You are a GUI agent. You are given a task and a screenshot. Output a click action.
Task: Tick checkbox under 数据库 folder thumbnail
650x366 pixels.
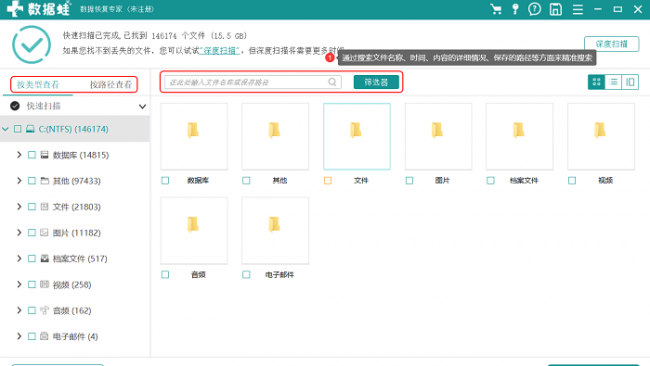click(165, 180)
